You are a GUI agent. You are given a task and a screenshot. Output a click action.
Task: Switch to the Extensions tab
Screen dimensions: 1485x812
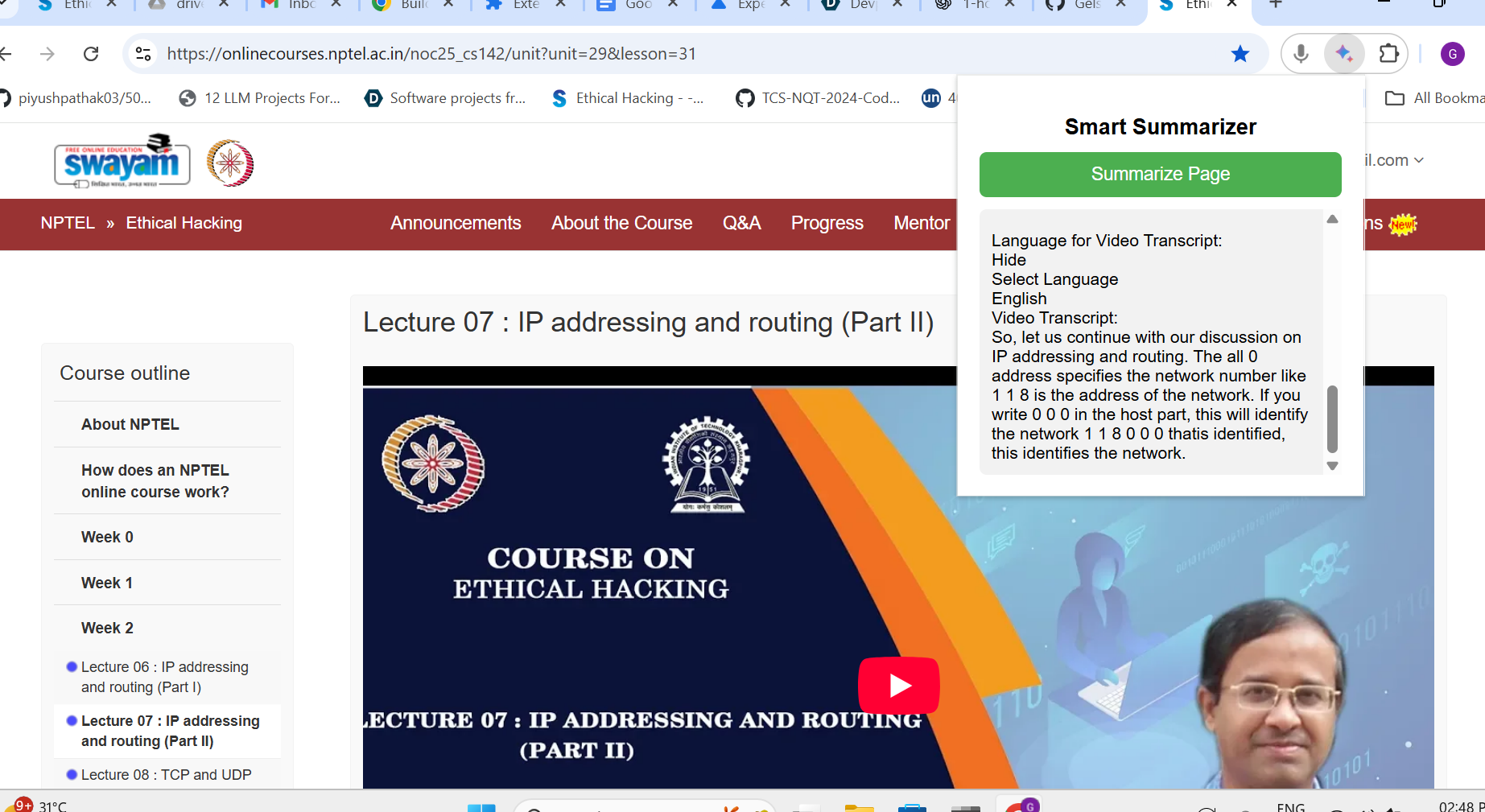click(x=525, y=5)
